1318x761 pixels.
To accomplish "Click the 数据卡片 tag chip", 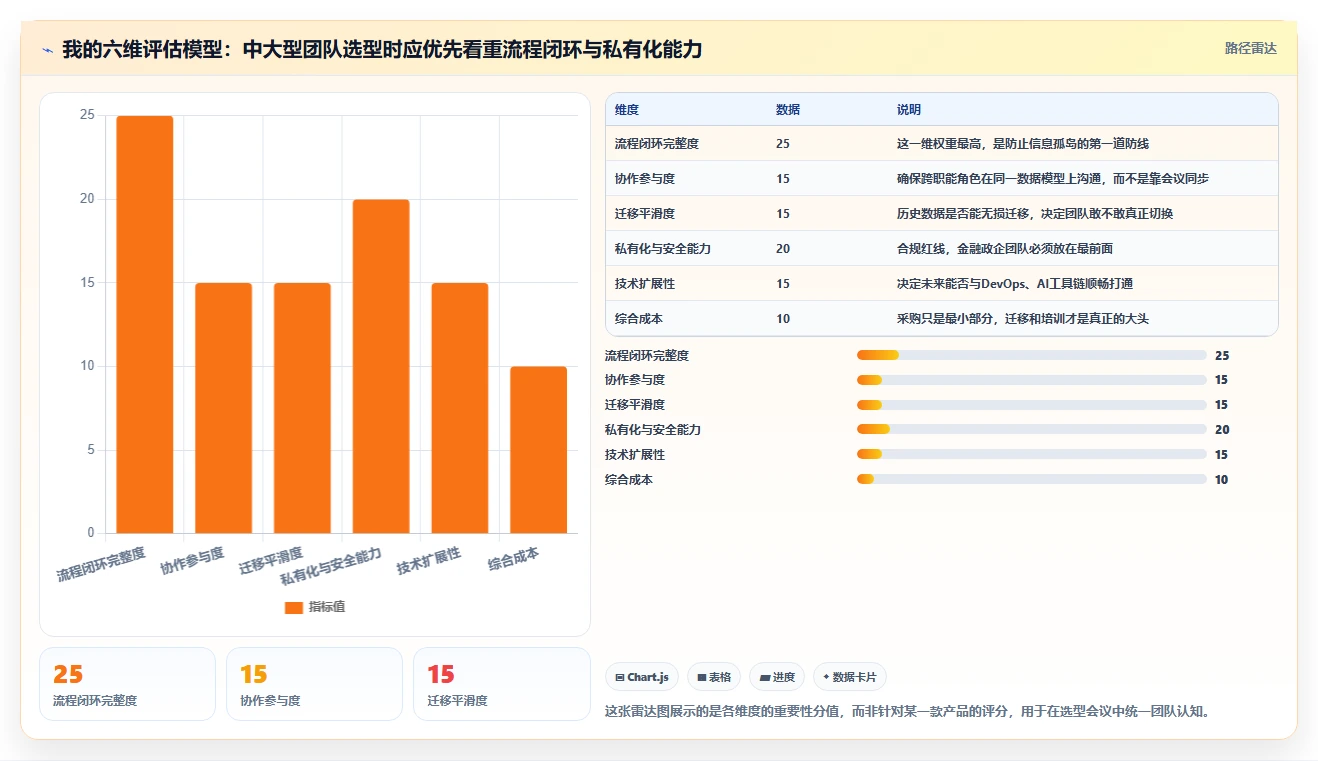I will (850, 677).
